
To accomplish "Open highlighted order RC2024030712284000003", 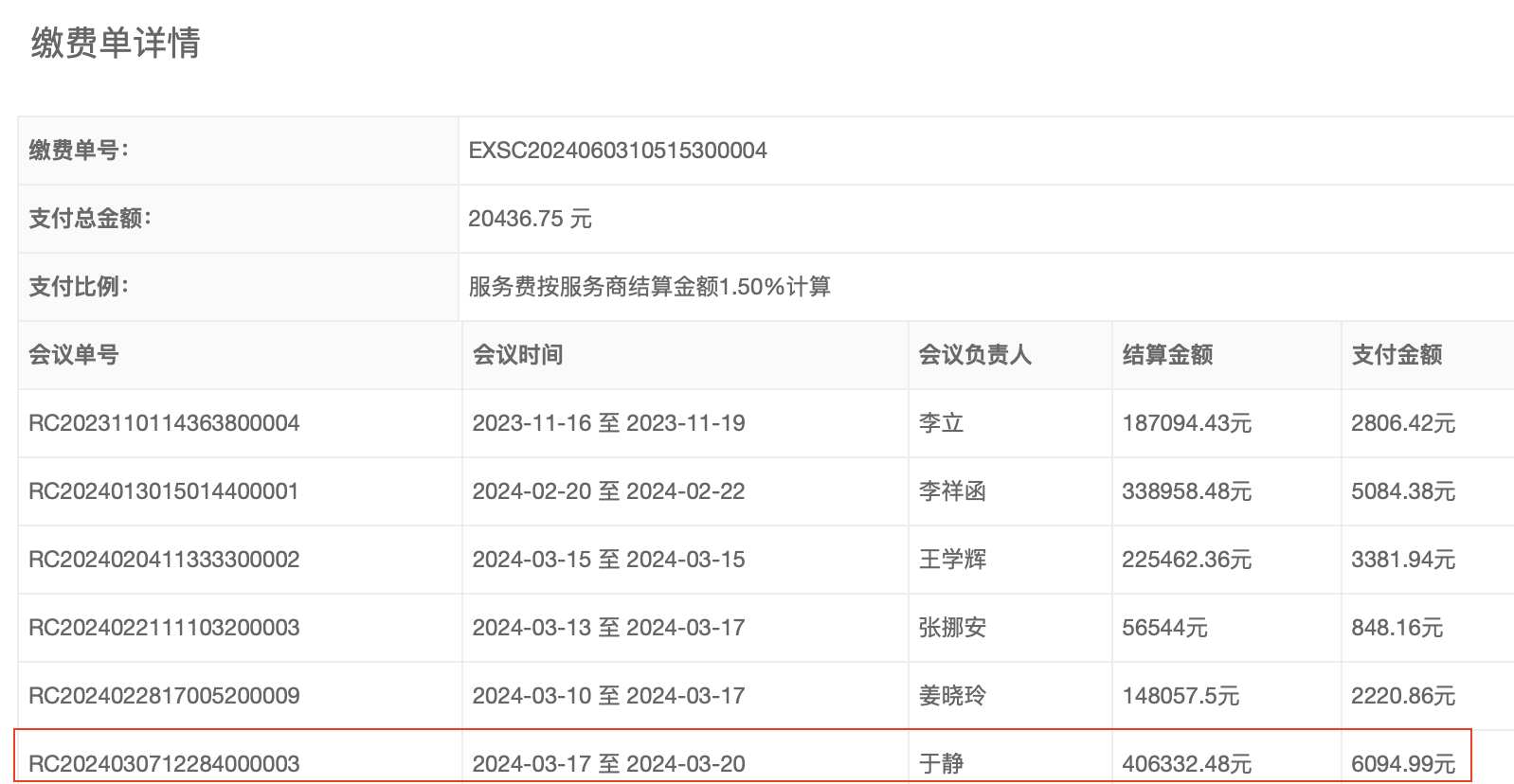I will pos(164,763).
